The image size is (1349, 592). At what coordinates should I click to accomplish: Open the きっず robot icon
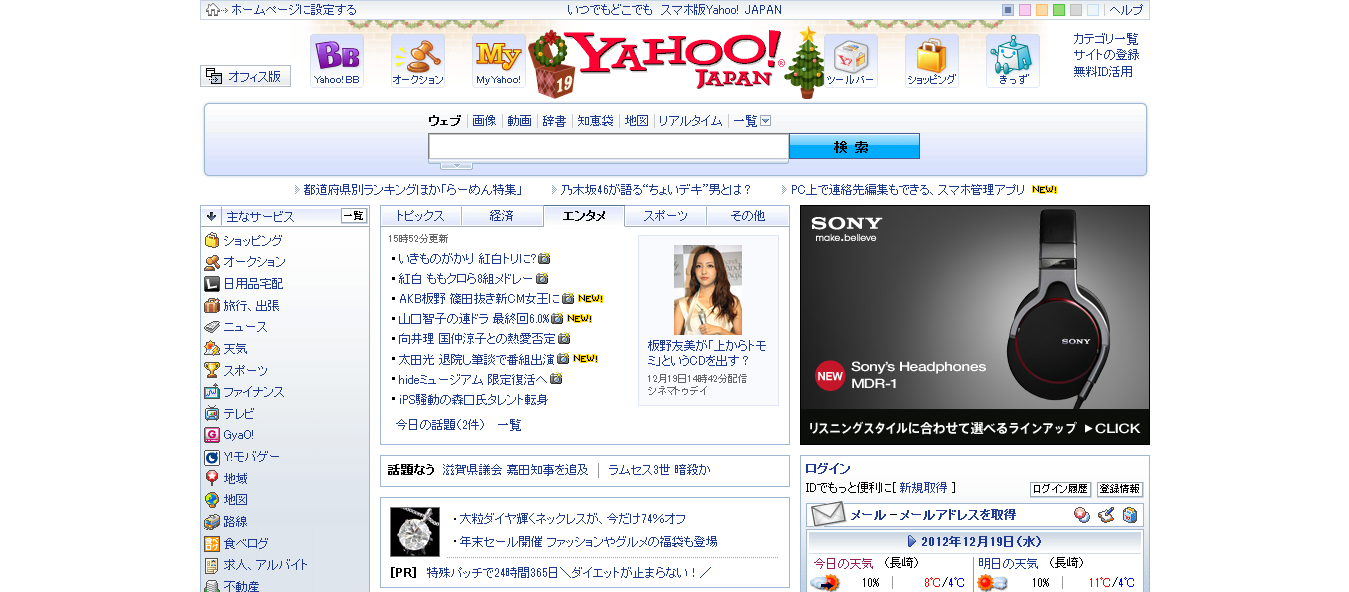[x=1013, y=61]
